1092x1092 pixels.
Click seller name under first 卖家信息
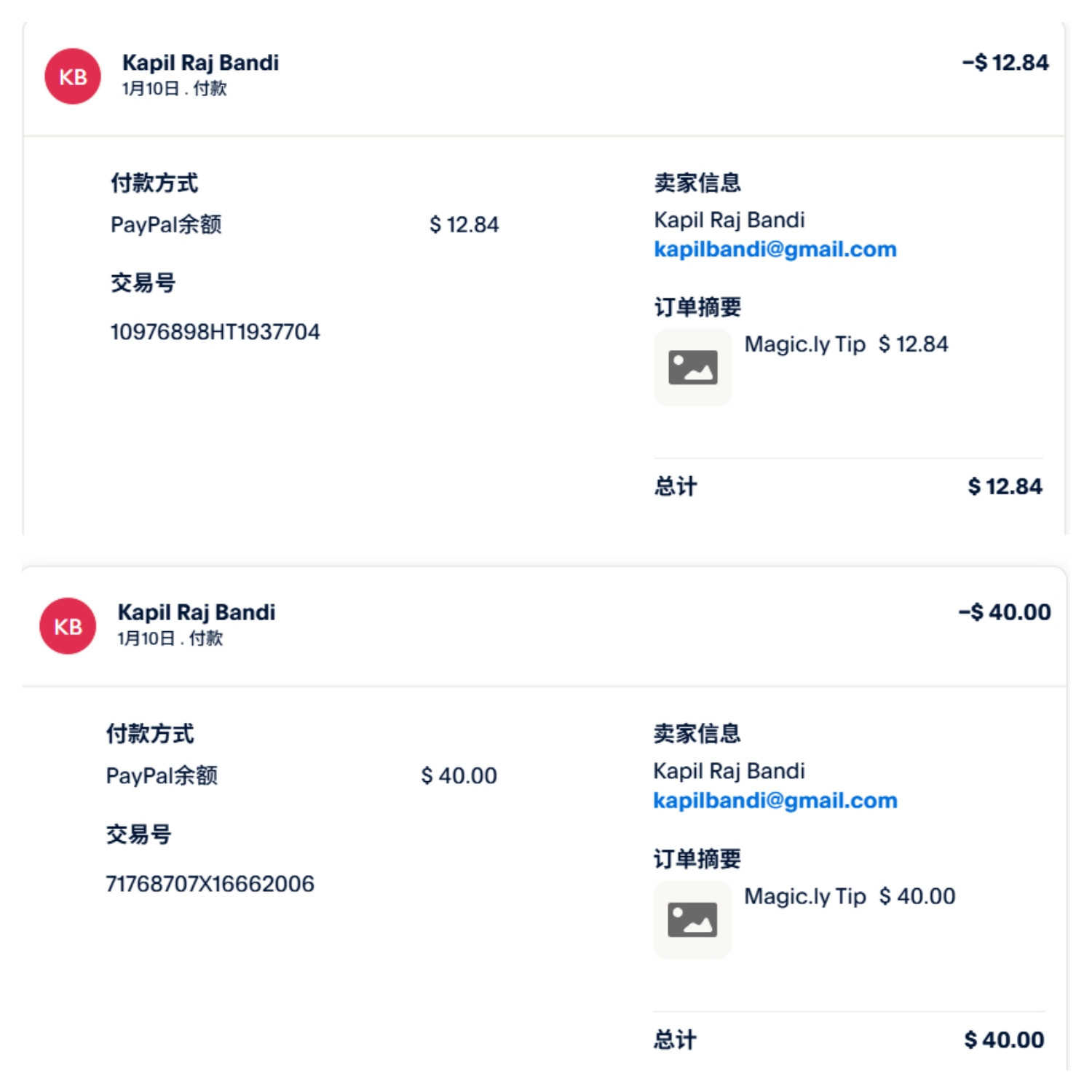coord(729,220)
